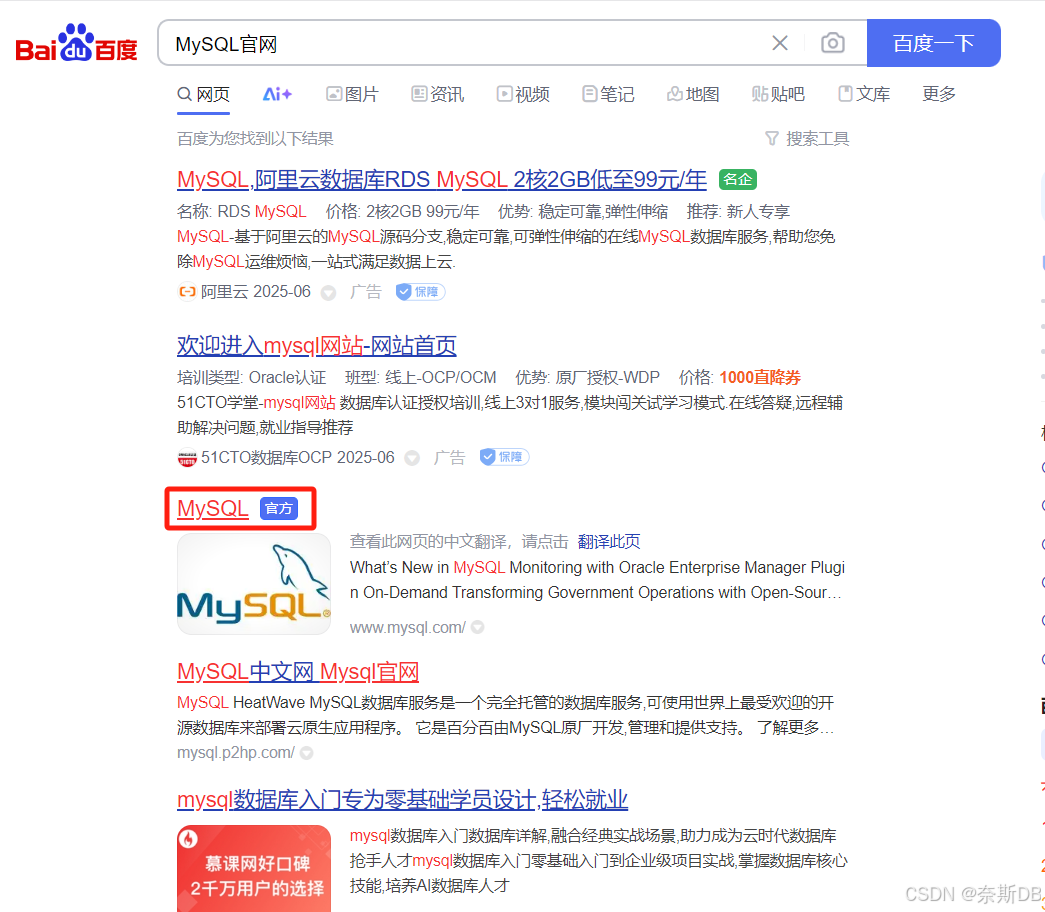Focus the MySQL官网 search input field
This screenshot has height=912, width=1045.
[467, 44]
